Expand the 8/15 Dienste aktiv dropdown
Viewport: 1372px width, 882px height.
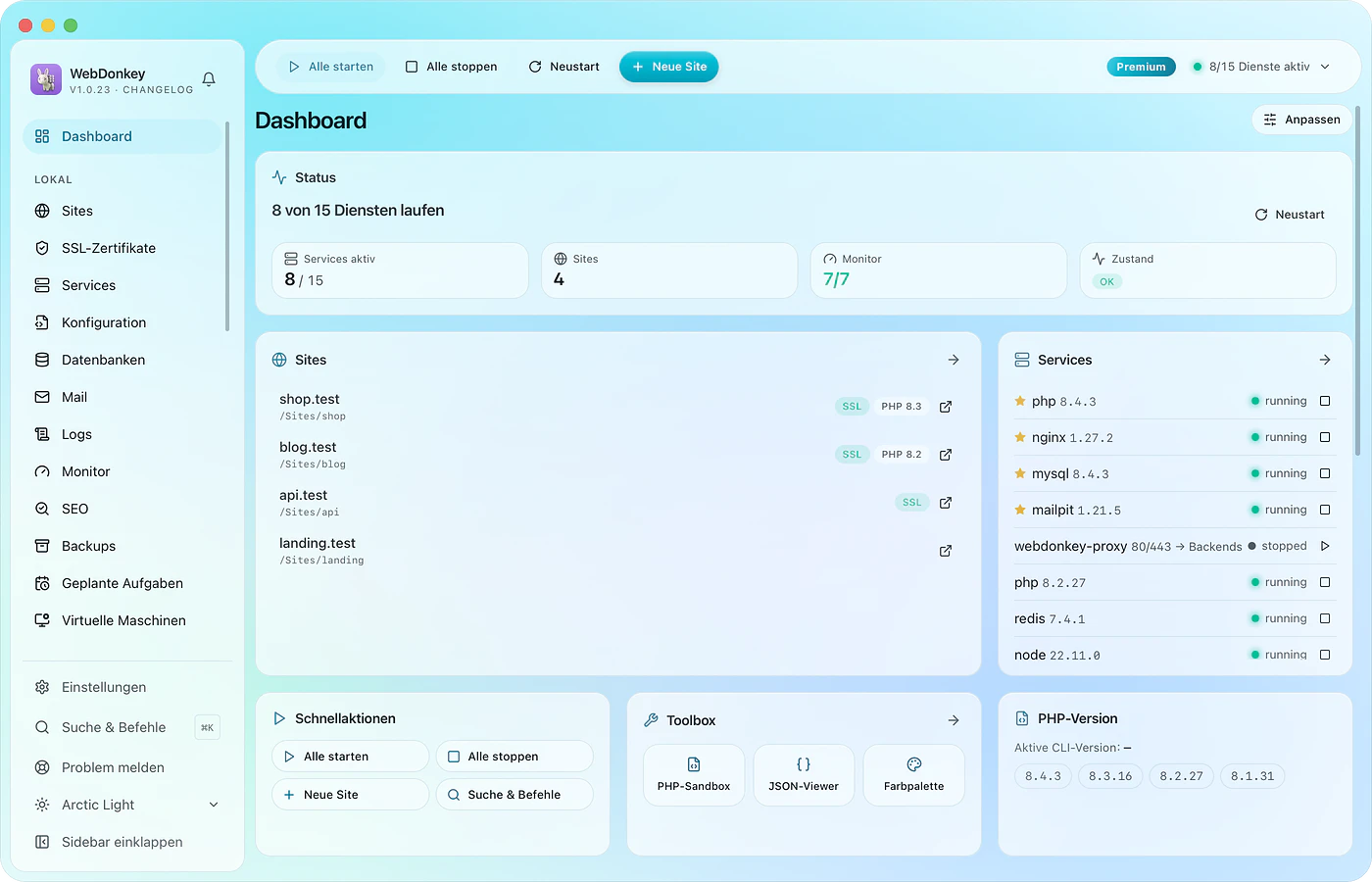point(1261,67)
